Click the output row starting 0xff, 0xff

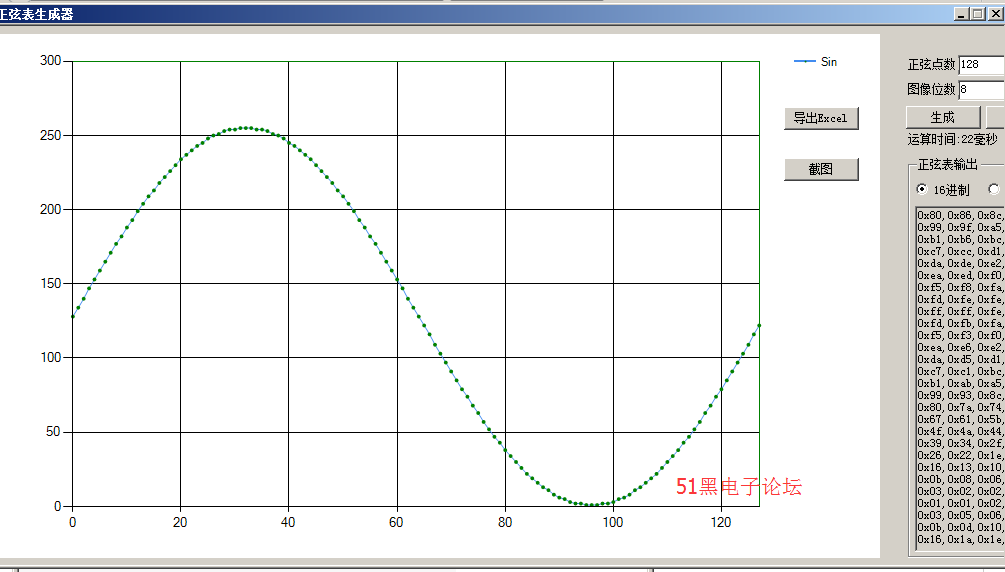[x=960, y=311]
